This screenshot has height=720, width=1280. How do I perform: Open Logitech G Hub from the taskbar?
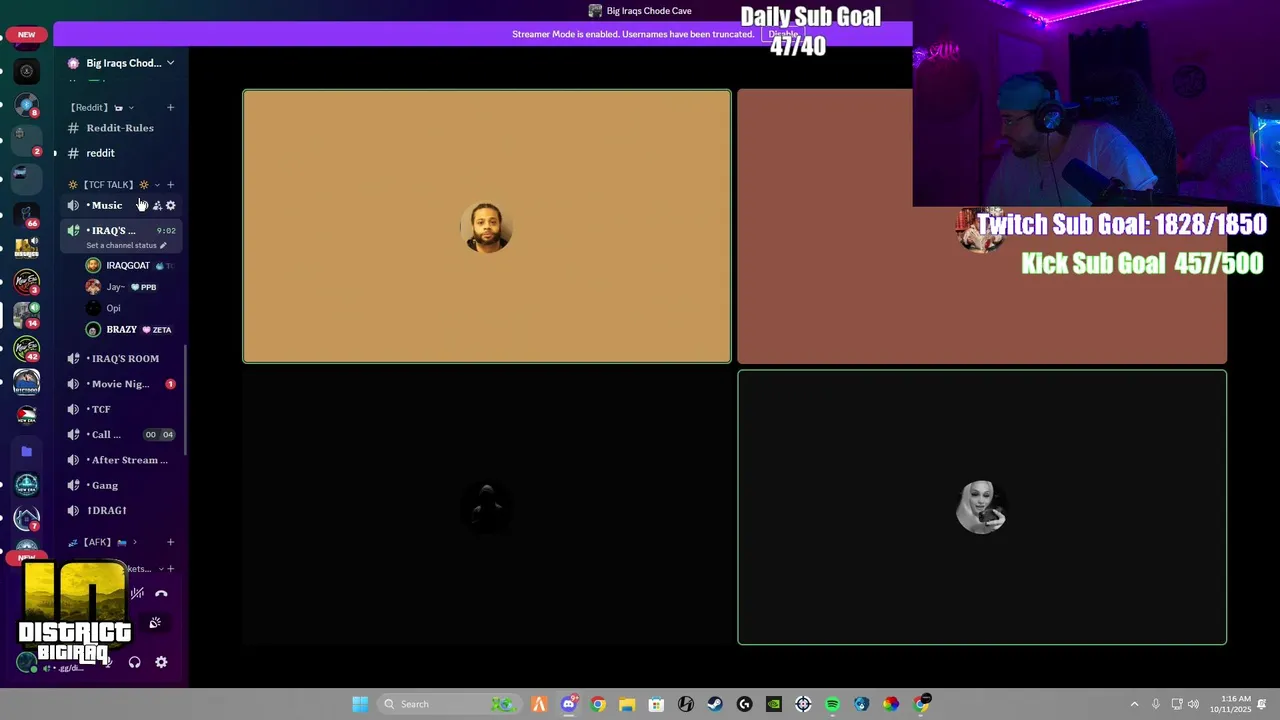[x=744, y=704]
